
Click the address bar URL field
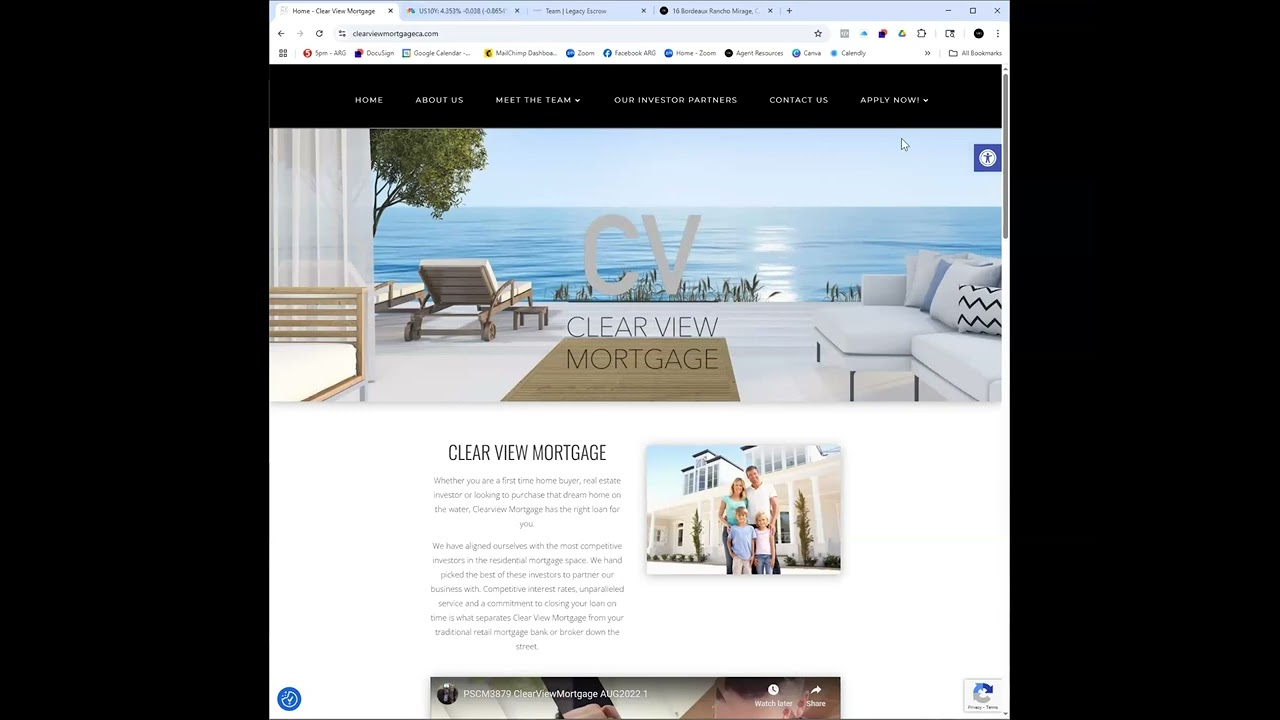[580, 33]
